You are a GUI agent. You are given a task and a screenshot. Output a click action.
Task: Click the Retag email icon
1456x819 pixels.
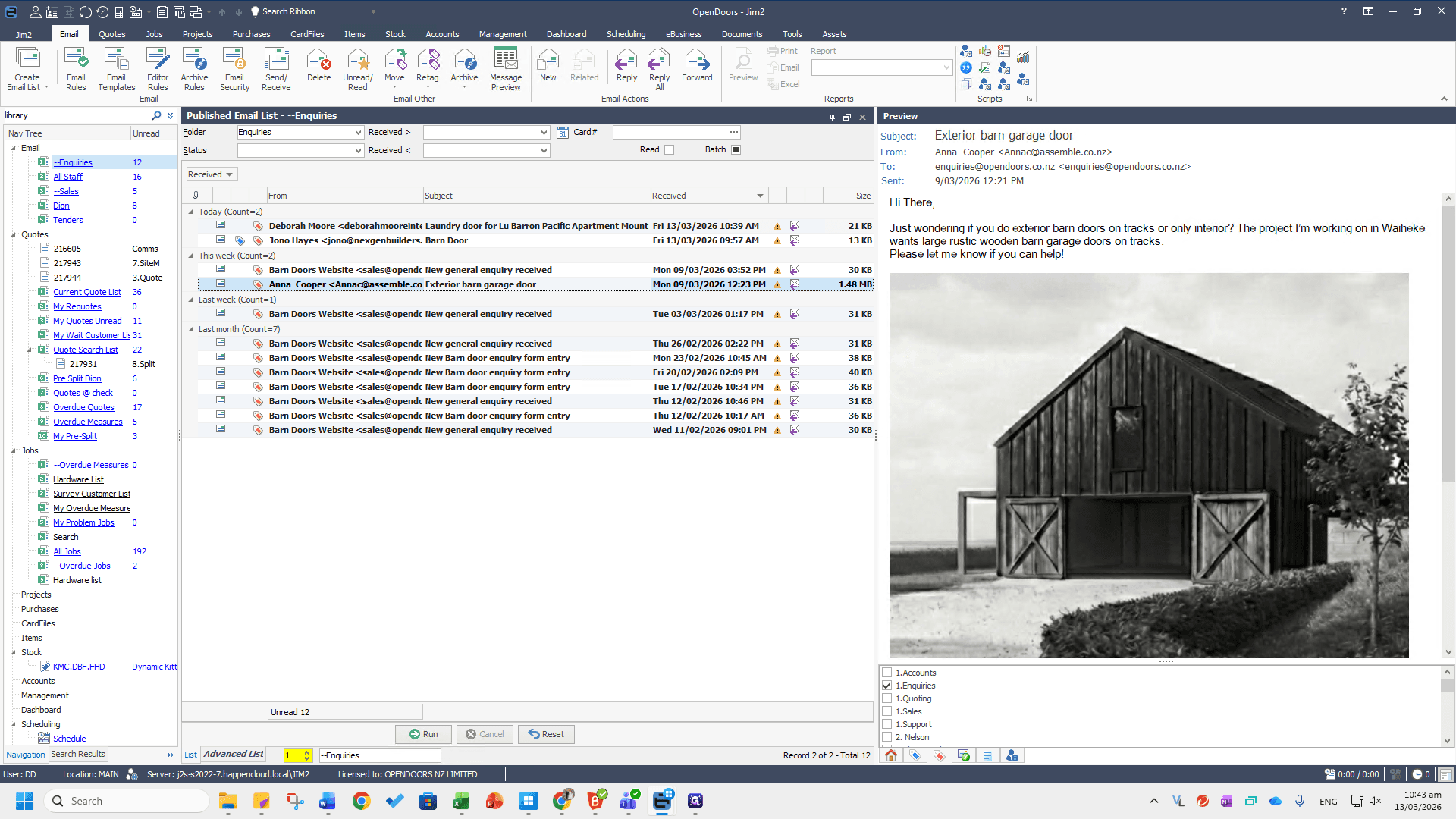[x=428, y=64]
